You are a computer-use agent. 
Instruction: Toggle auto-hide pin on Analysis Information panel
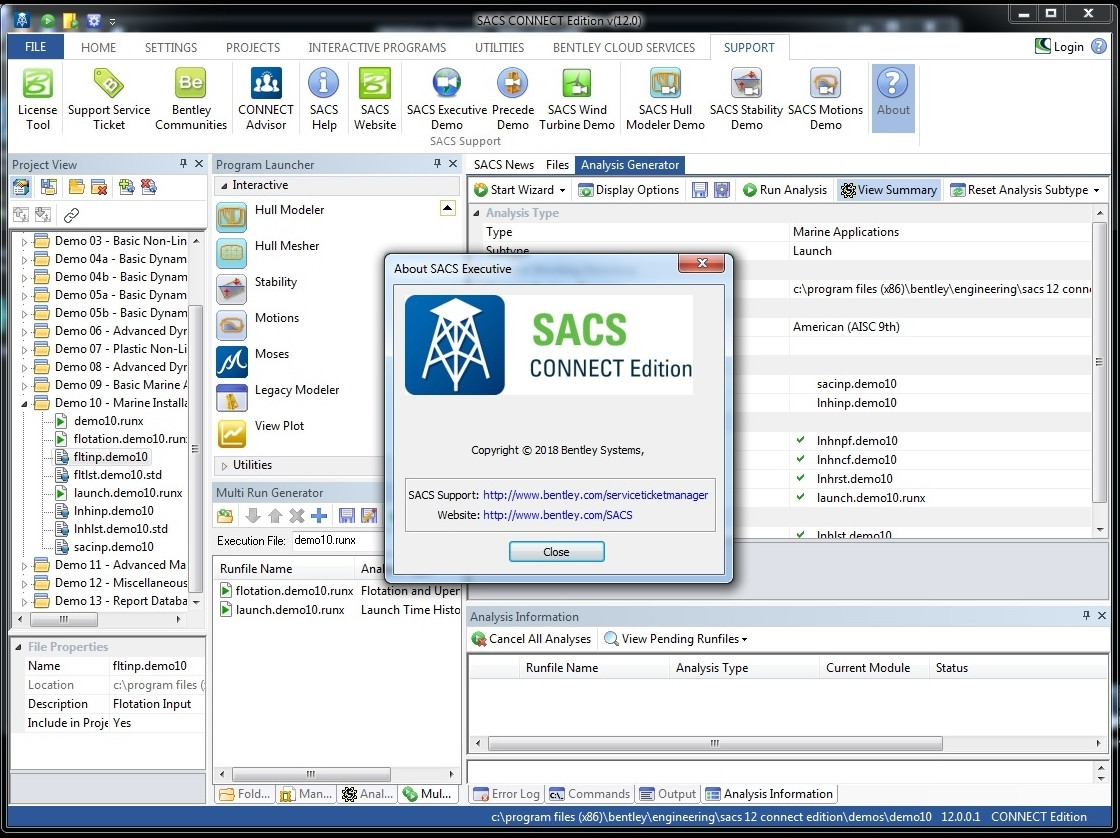[x=1086, y=615]
